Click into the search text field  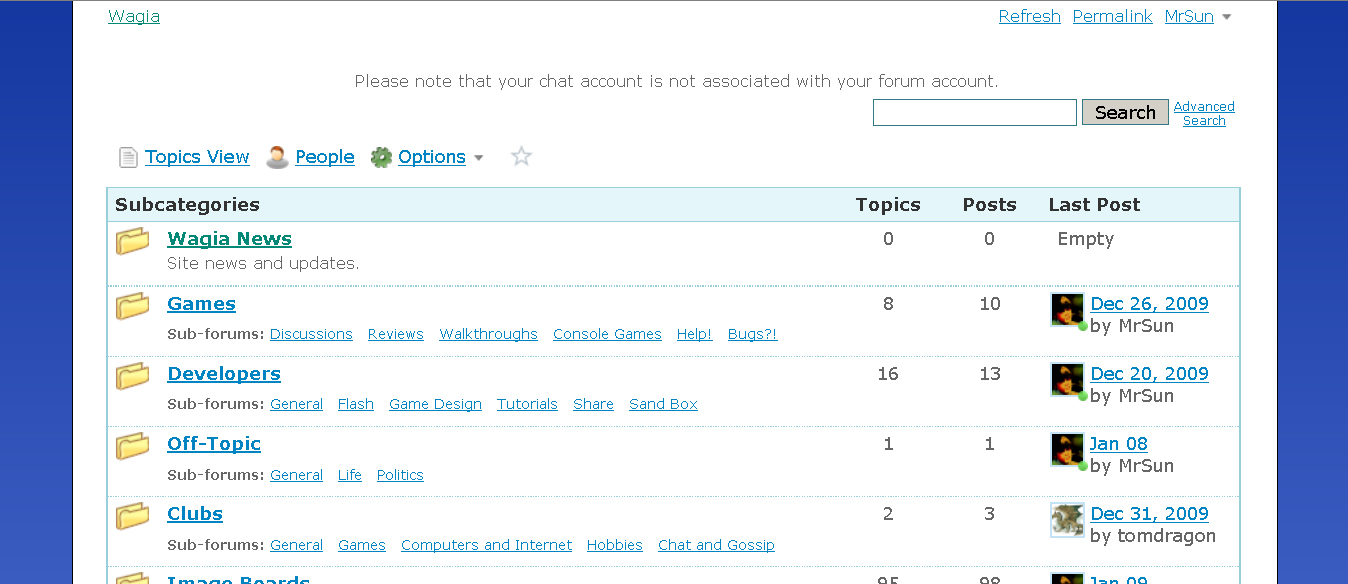(x=974, y=113)
